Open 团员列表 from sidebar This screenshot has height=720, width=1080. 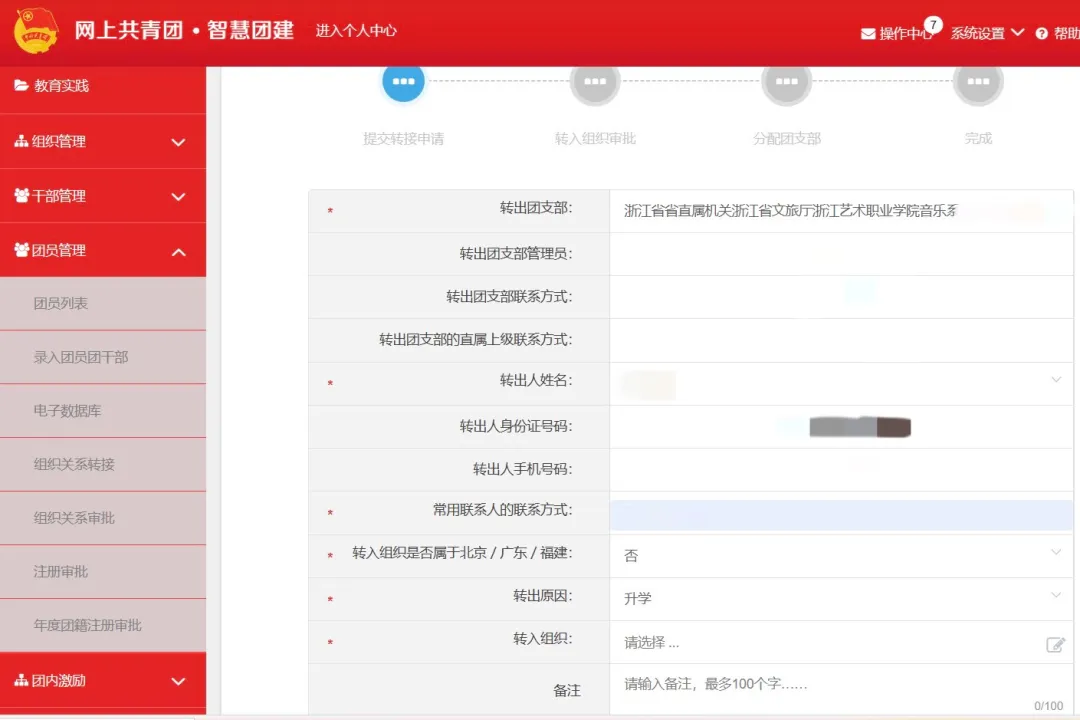tap(61, 303)
